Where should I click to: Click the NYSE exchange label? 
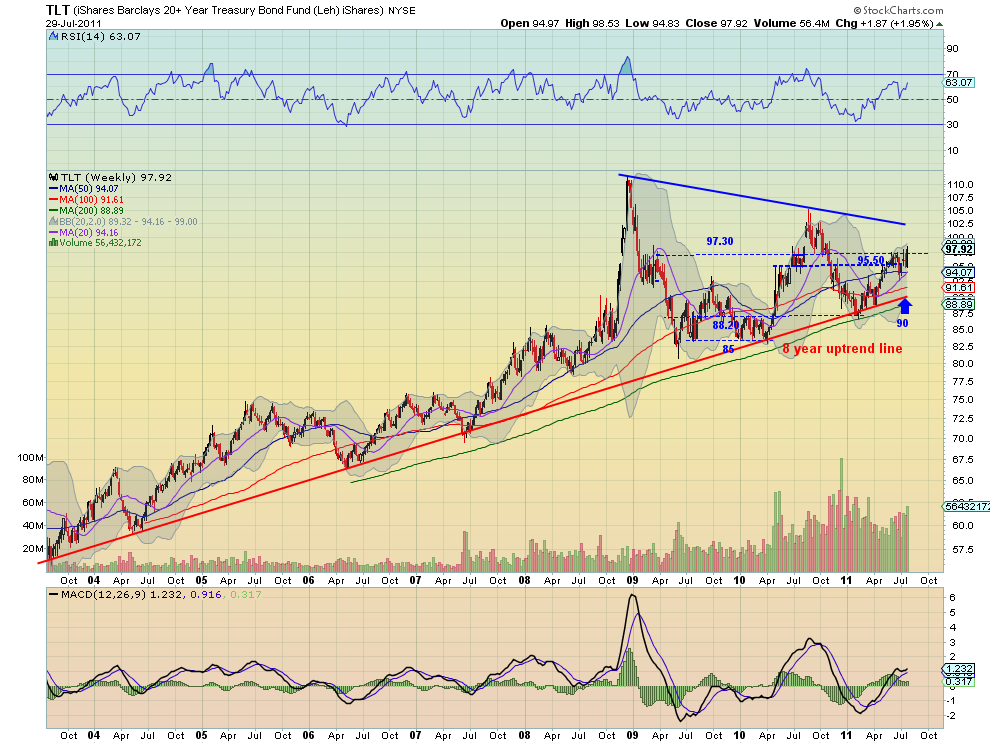pos(402,11)
